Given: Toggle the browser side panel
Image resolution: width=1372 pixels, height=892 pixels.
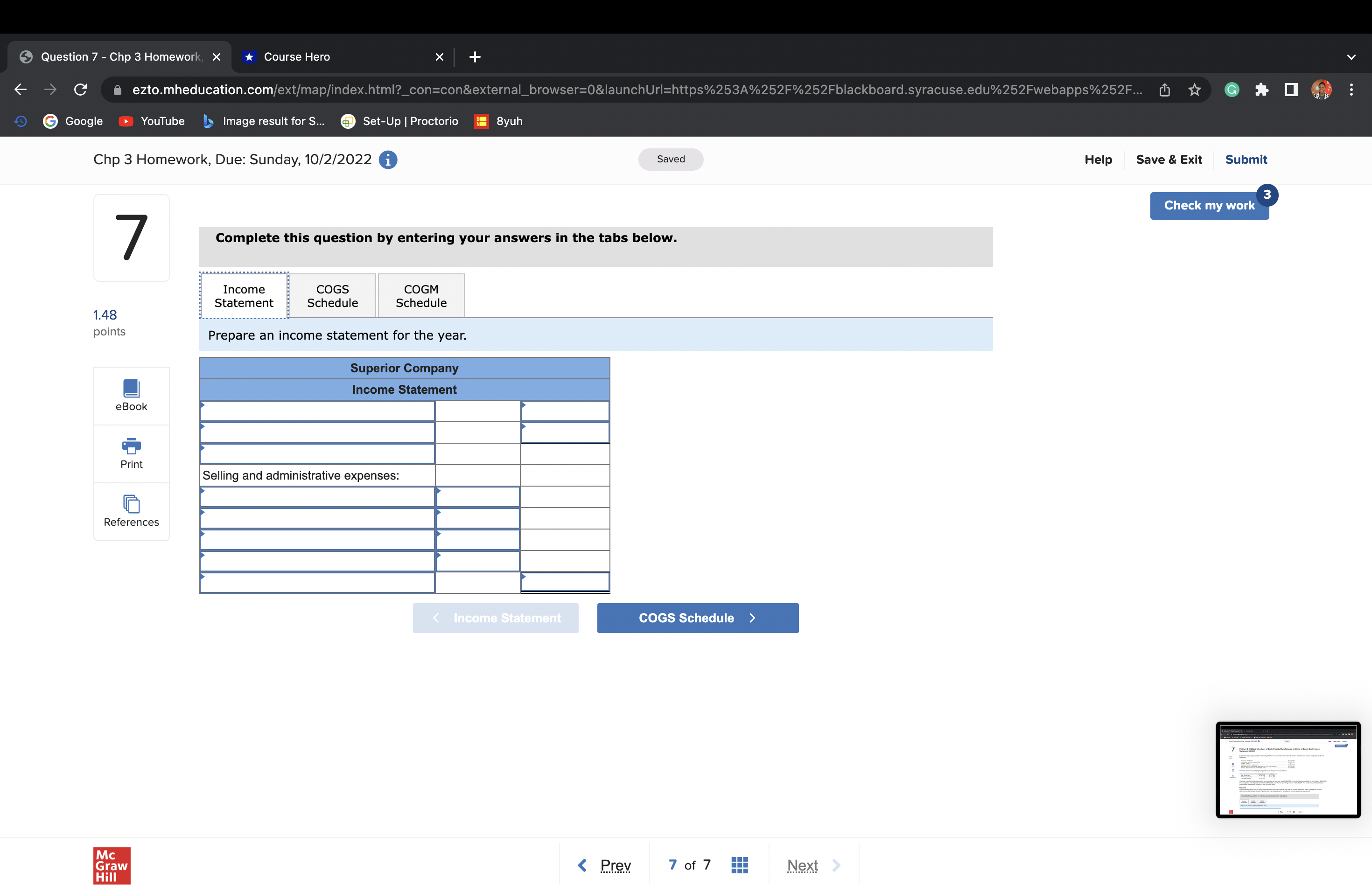Looking at the screenshot, I should [1291, 90].
